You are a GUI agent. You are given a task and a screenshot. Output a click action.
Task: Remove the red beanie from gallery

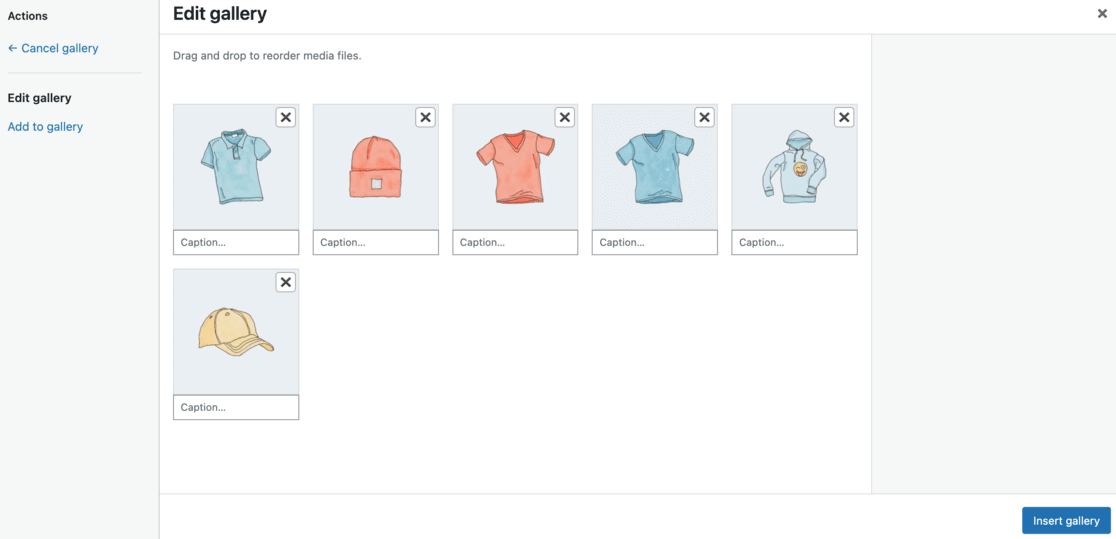[425, 118]
